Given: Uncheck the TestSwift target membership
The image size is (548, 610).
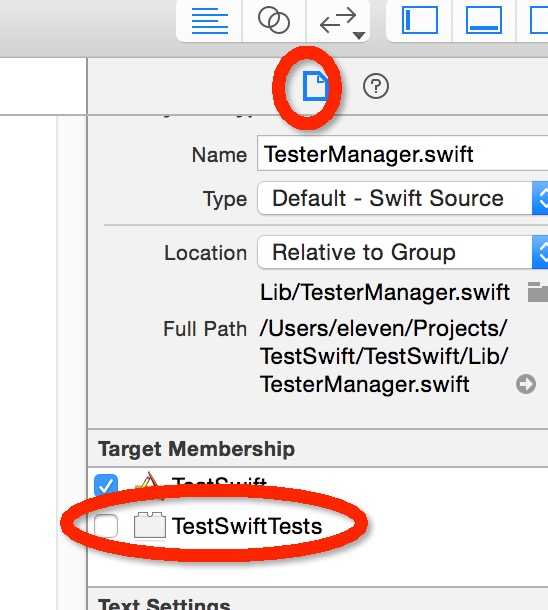Looking at the screenshot, I should 106,485.
